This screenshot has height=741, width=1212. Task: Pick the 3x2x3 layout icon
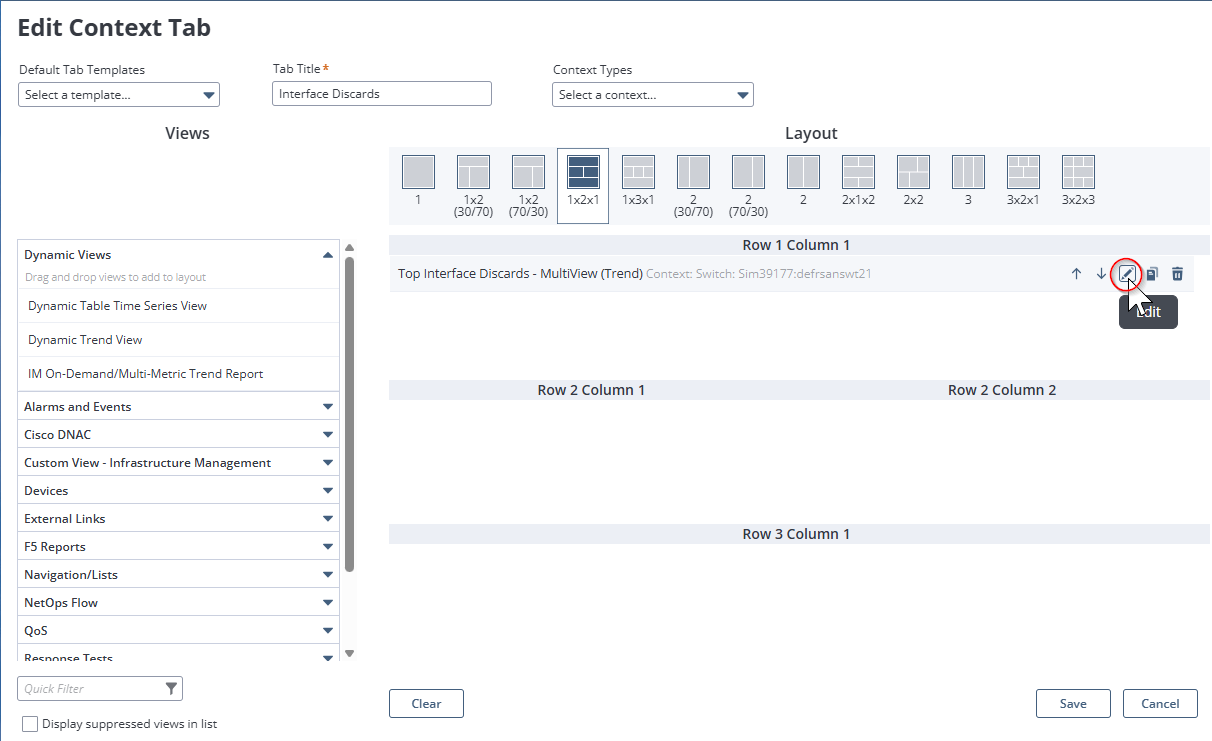1078,172
